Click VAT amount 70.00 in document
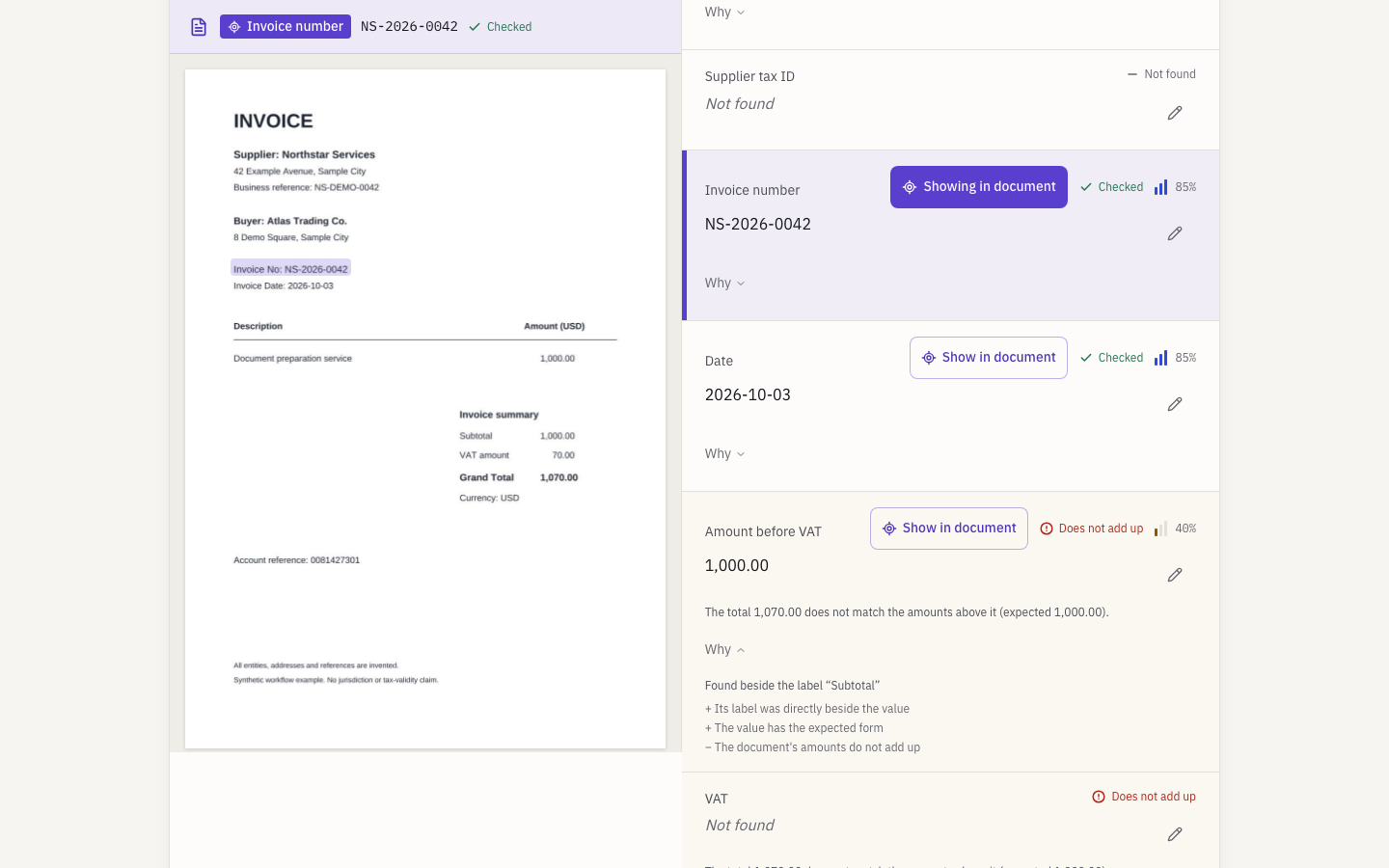This screenshot has height=868, width=1389. tap(517, 455)
